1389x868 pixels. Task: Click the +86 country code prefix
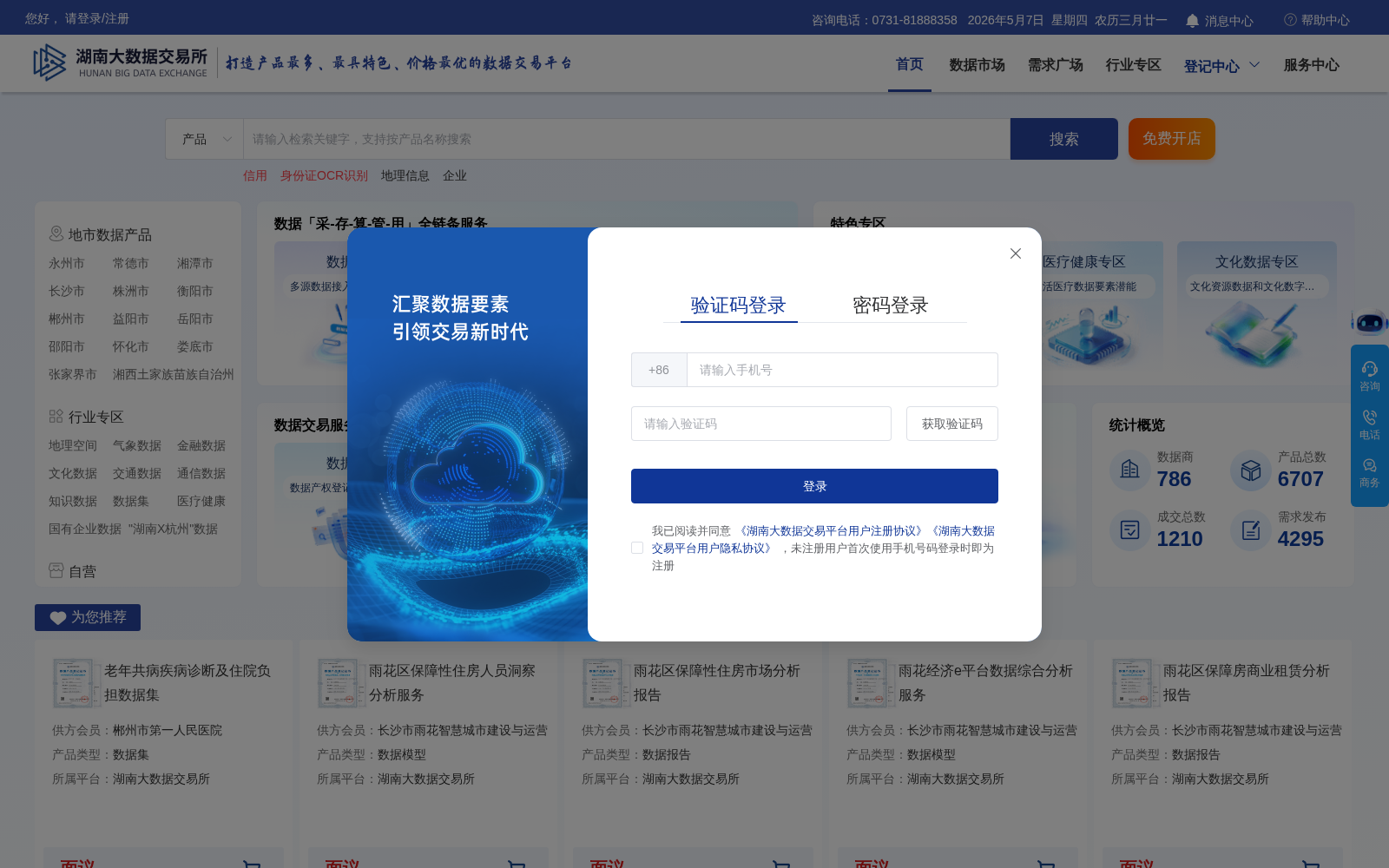659,370
